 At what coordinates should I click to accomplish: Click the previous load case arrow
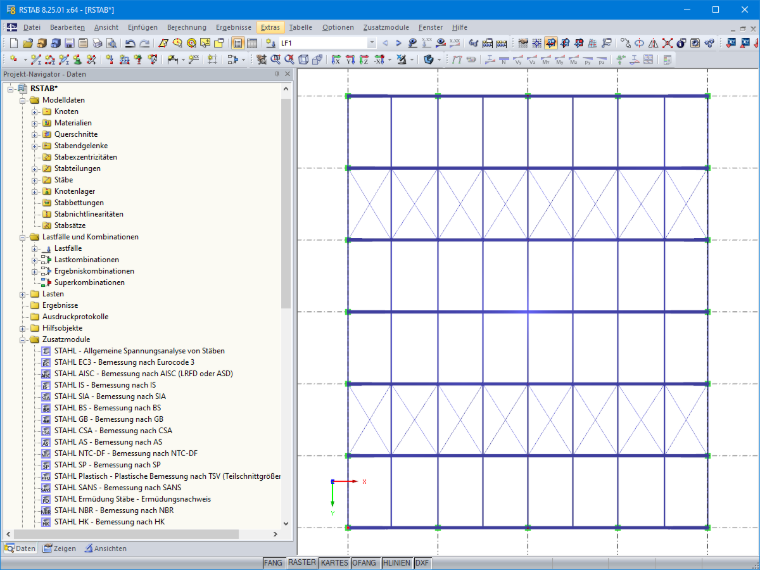pos(385,43)
